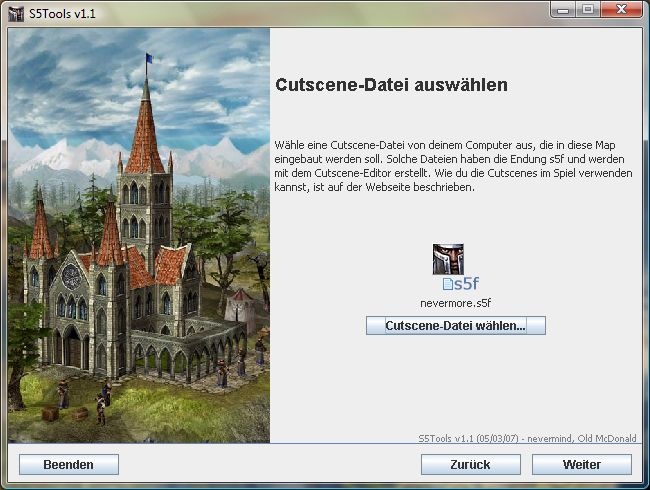Click the S5Tools app icon in title bar

(14, 11)
